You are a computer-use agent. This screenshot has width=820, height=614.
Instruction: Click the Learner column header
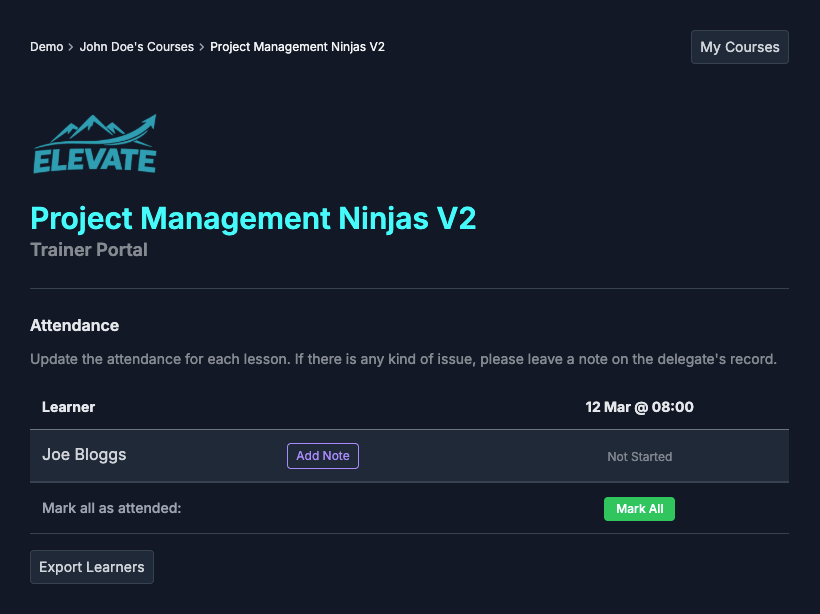[x=68, y=407]
